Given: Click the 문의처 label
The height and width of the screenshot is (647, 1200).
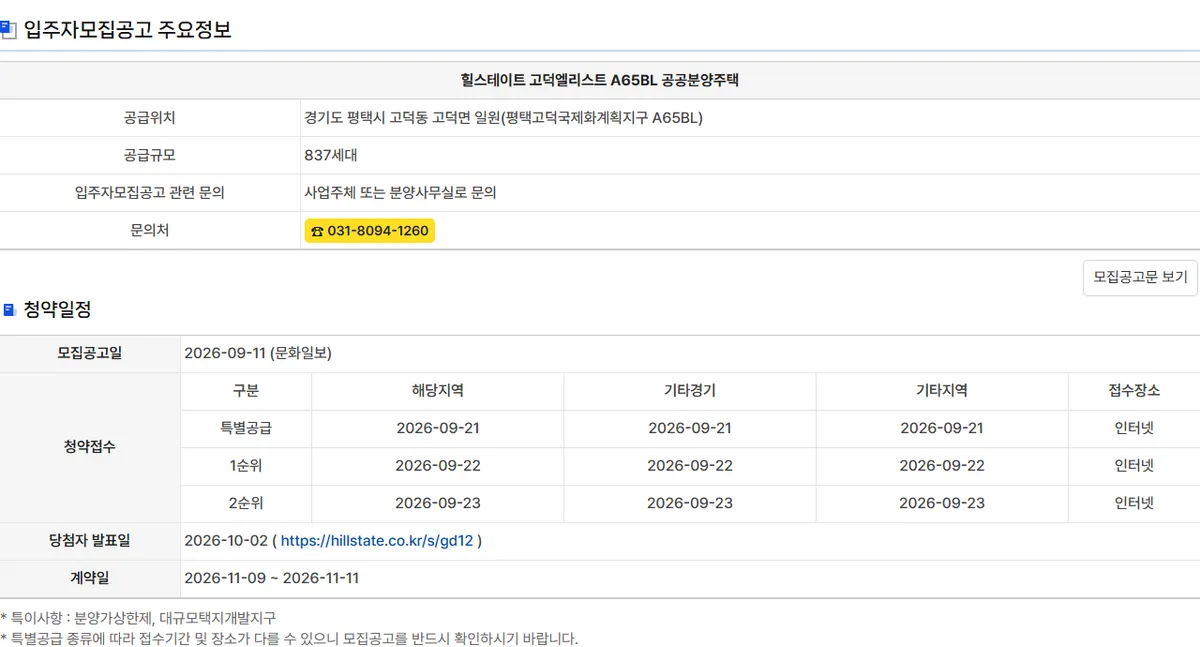Looking at the screenshot, I should [150, 231].
